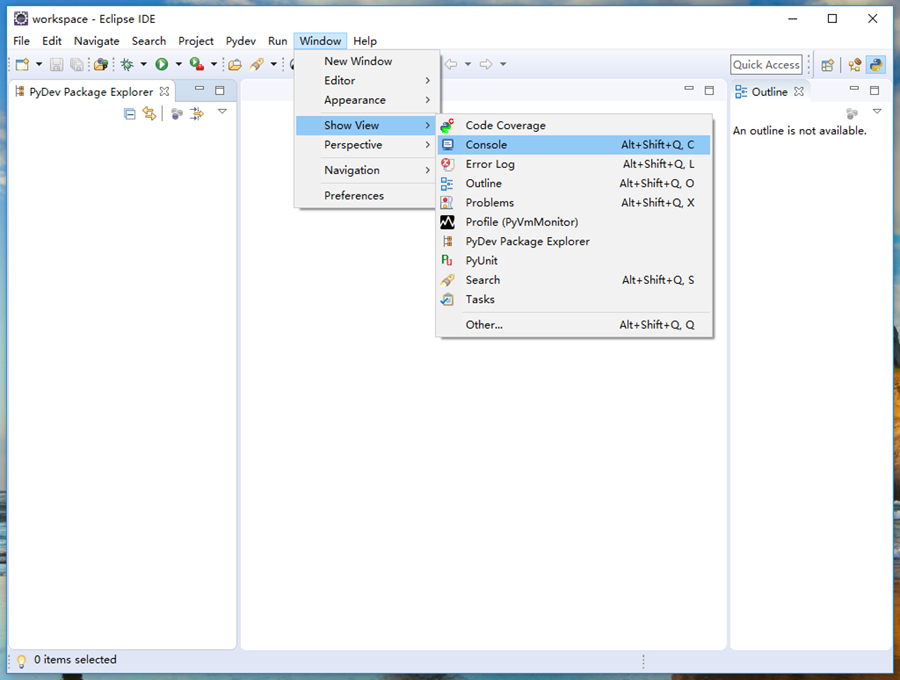Click the greyed spheres icon in Outline toolbar

852,114
